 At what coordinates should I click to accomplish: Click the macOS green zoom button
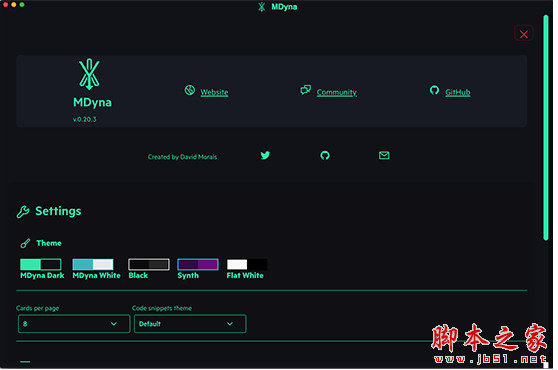(x=22, y=5)
